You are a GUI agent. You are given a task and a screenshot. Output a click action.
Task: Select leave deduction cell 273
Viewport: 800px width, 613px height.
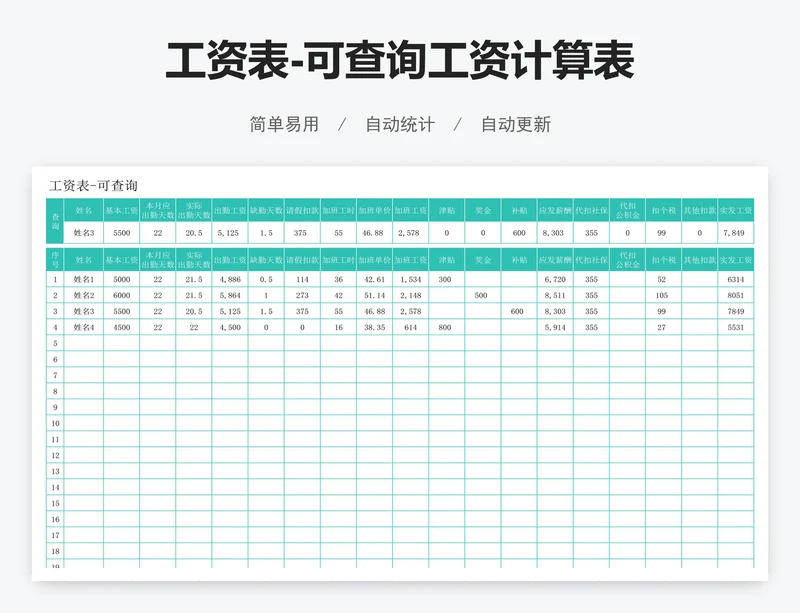[x=302, y=295]
